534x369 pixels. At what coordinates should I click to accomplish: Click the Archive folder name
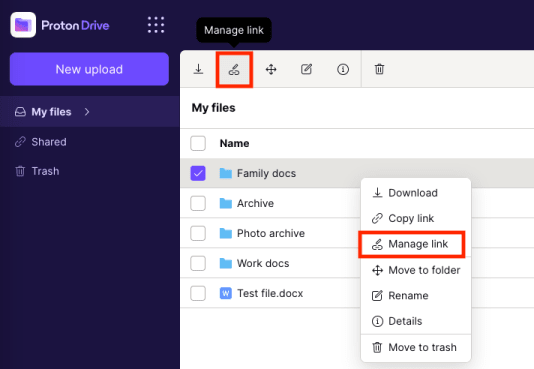[x=255, y=203]
